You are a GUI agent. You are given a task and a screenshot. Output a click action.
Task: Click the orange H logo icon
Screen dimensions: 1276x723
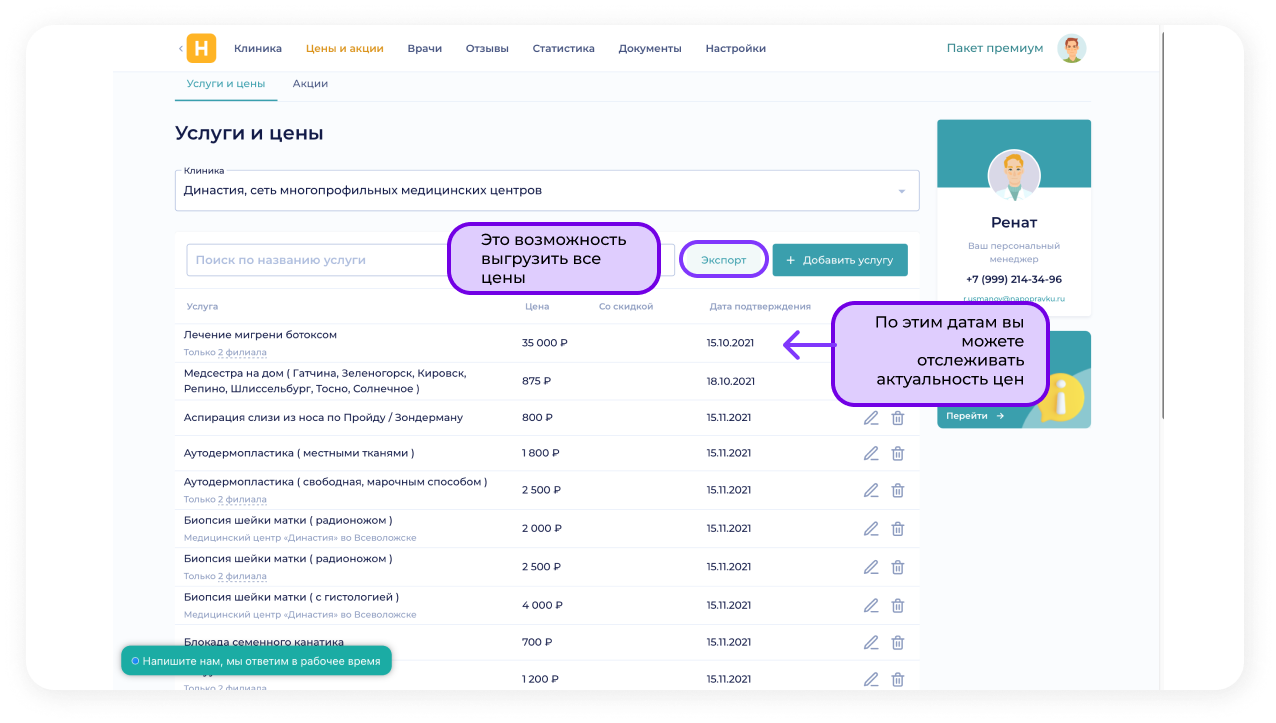click(201, 48)
